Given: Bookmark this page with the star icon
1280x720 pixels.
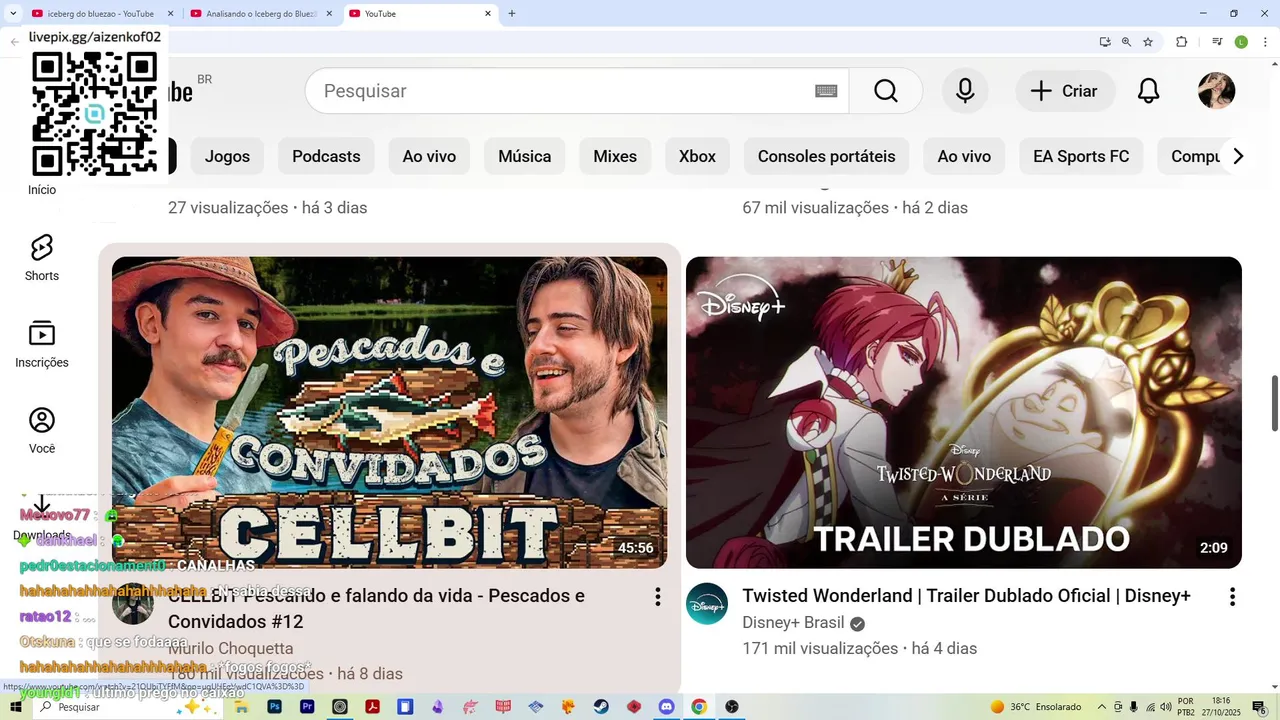Looking at the screenshot, I should pos(1148,42).
